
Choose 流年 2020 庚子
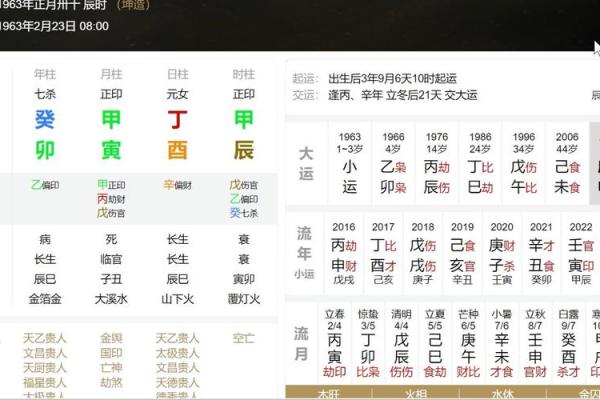[x=502, y=253]
